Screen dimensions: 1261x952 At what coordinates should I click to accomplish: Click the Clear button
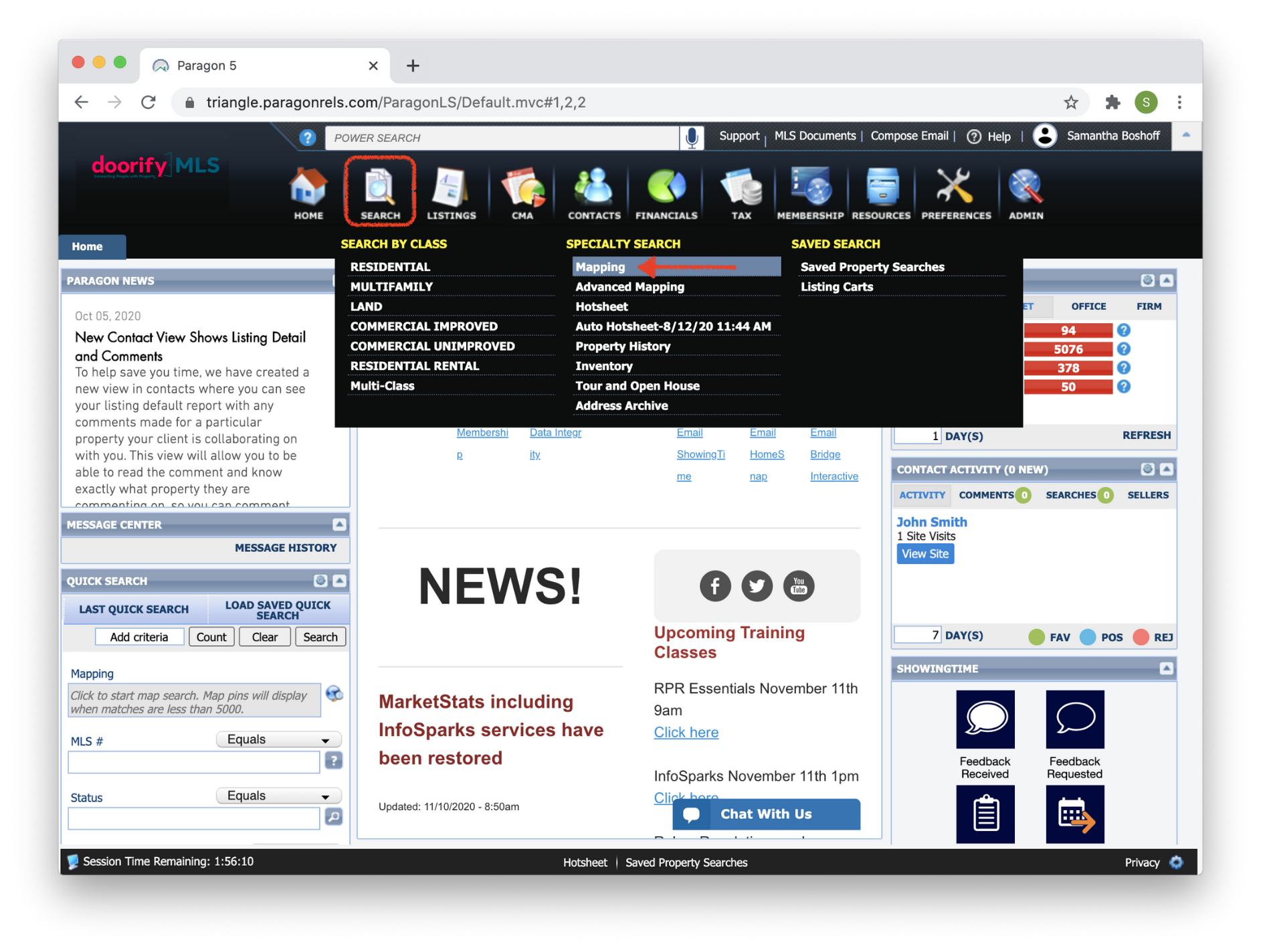(x=264, y=637)
